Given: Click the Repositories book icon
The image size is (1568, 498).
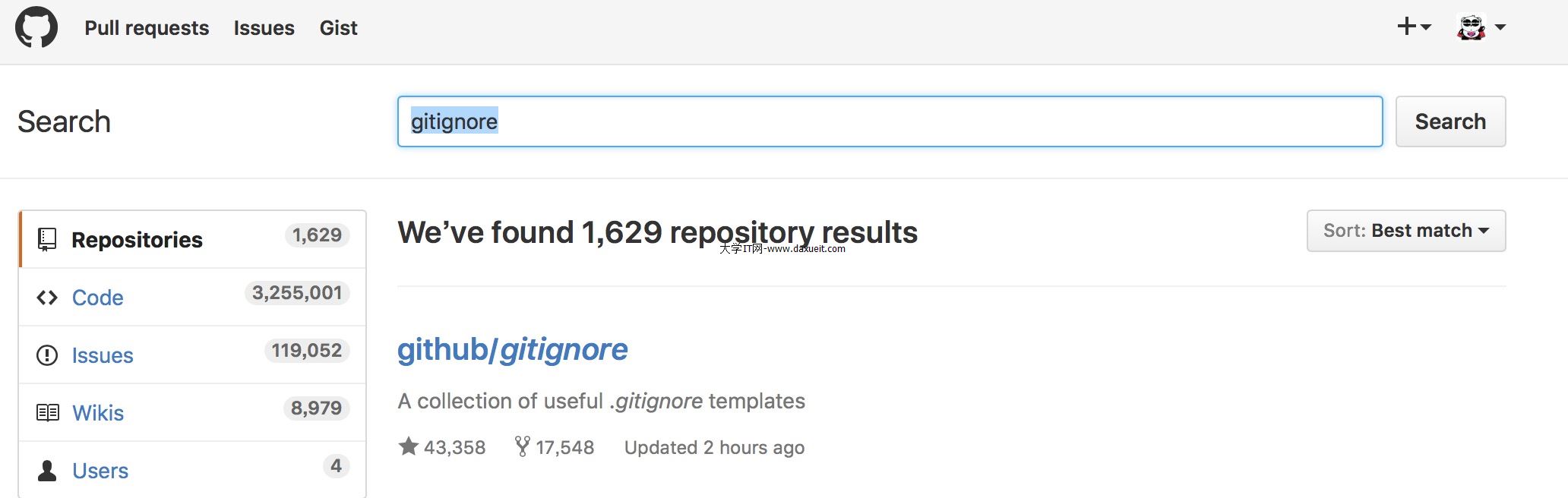Looking at the screenshot, I should [47, 239].
